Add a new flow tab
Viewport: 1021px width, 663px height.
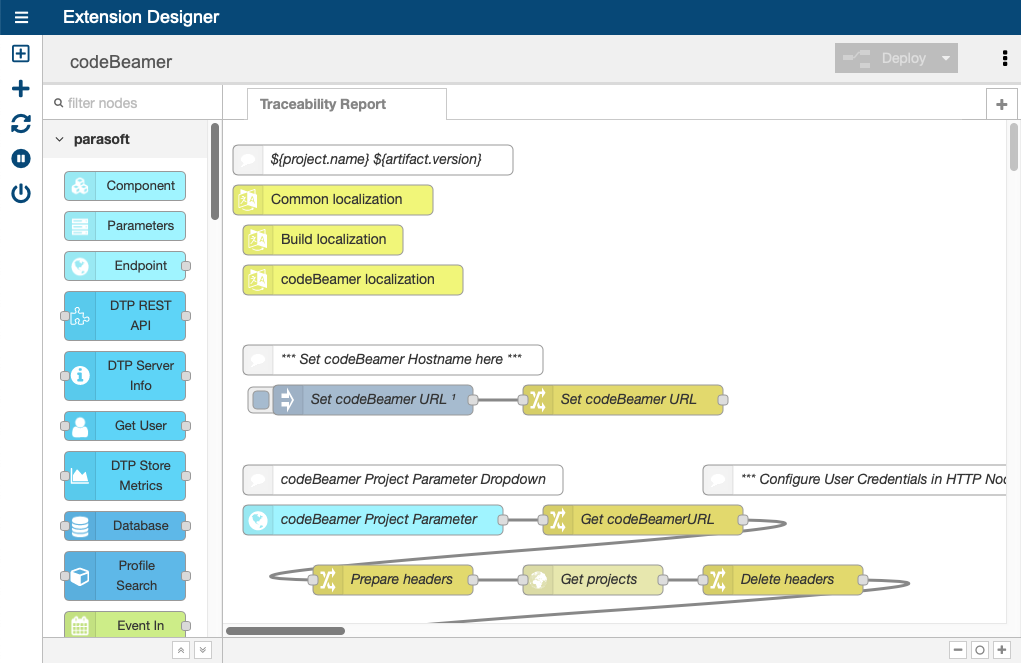pos(1001,104)
